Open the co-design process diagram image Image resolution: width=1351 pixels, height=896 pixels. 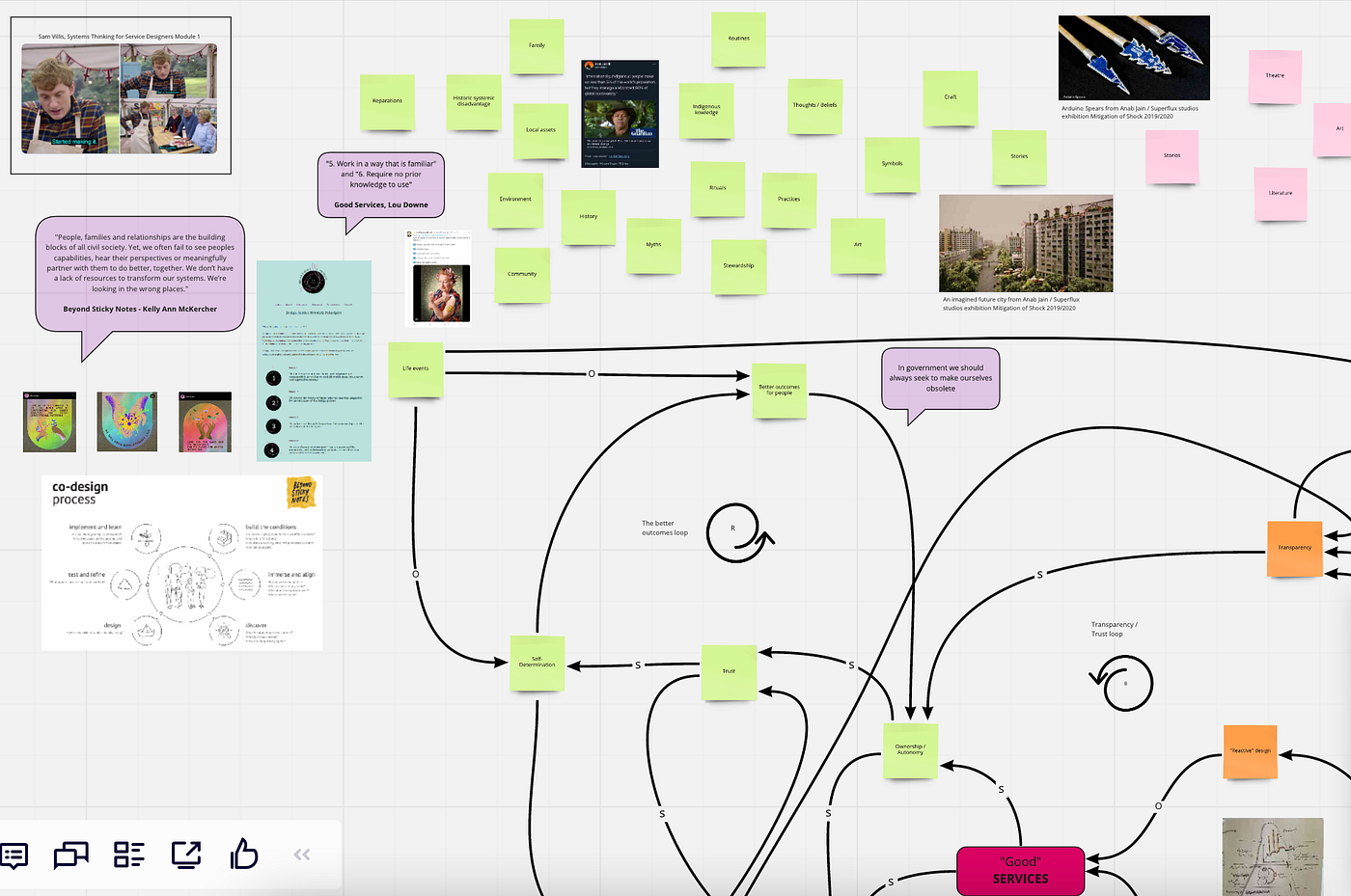181,561
